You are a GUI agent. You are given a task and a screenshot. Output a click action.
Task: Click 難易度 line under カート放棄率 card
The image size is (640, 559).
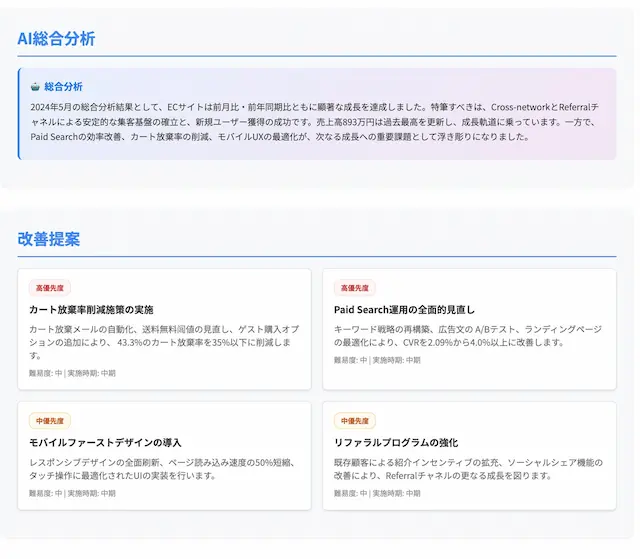72,373
